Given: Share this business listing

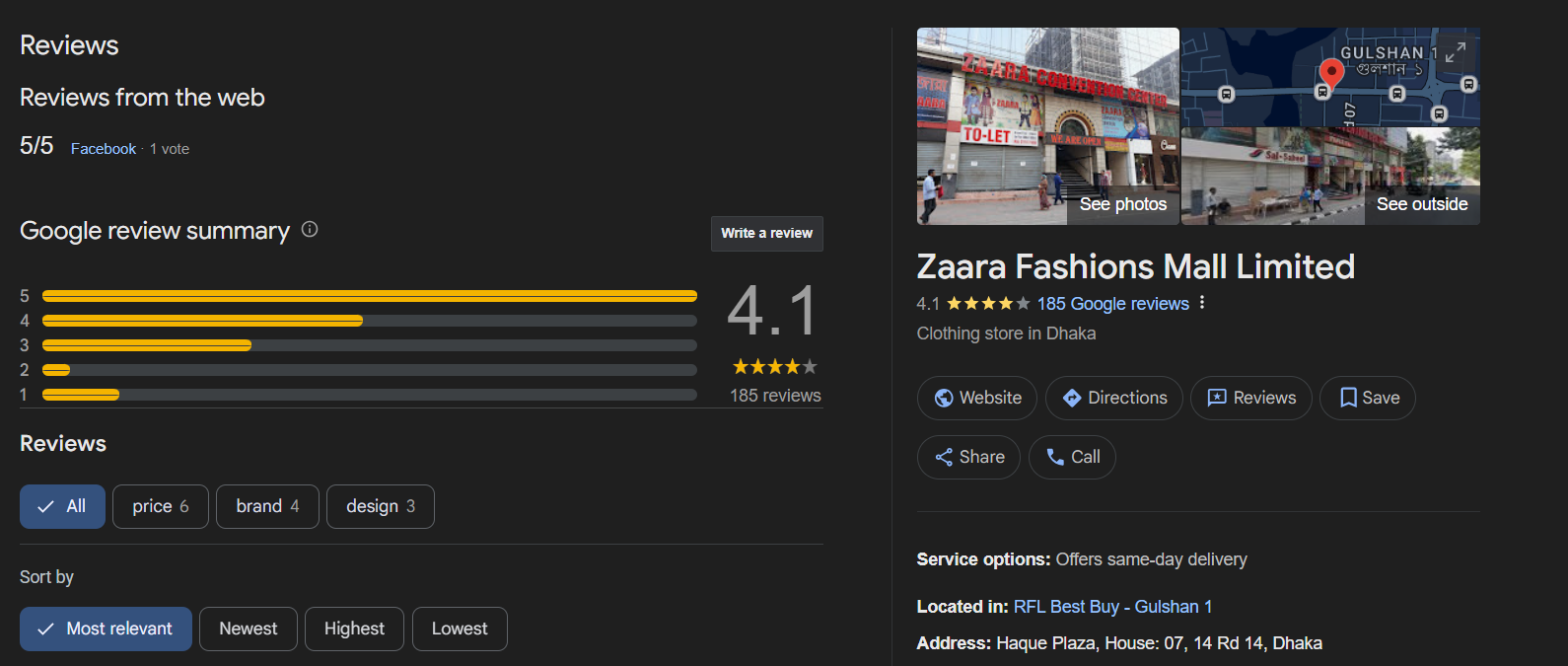Looking at the screenshot, I should click(968, 457).
